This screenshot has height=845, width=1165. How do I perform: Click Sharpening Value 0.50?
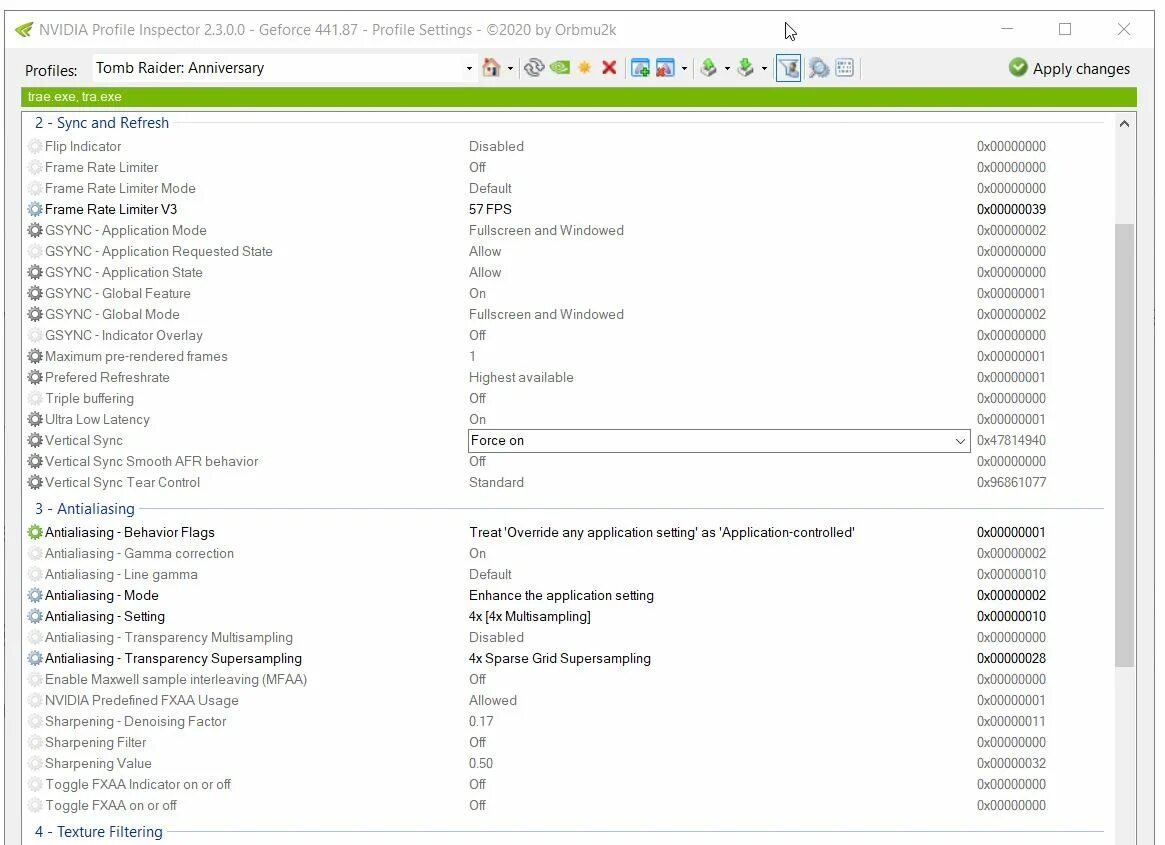pos(481,763)
